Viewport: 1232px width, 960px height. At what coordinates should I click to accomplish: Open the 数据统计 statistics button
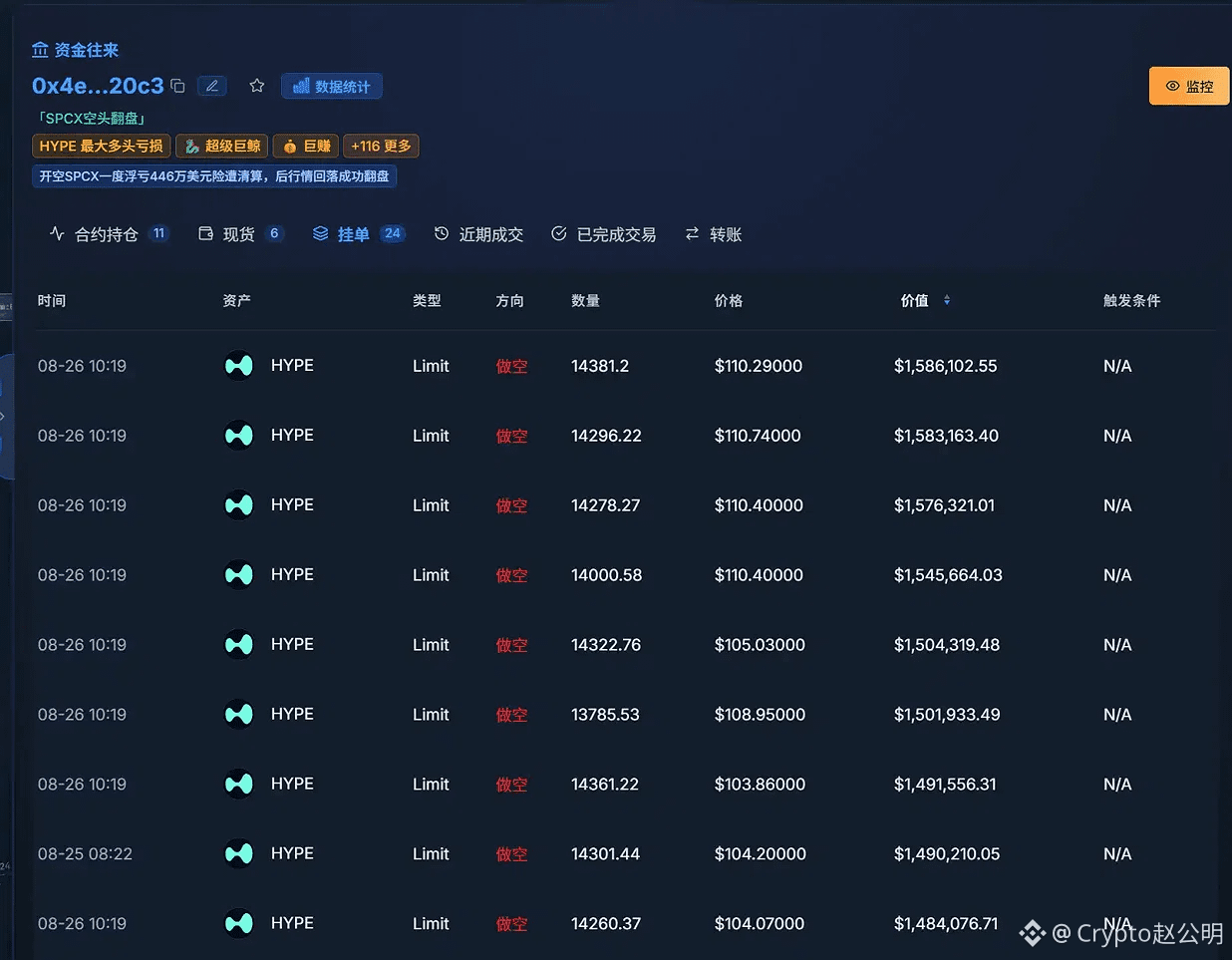click(332, 87)
